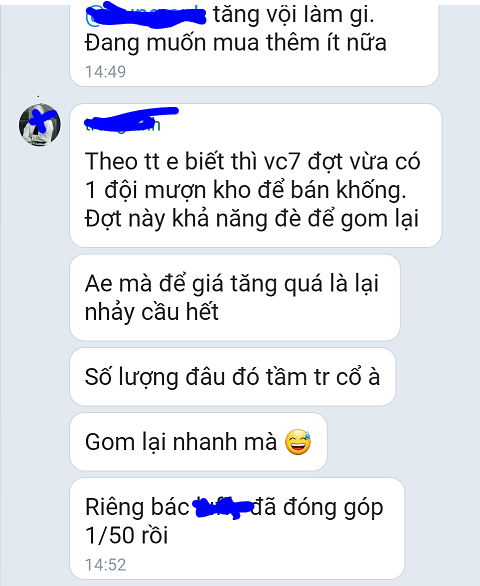Select the 'Ae mà để giá tăng' message
The image size is (480, 586).
pos(235,297)
